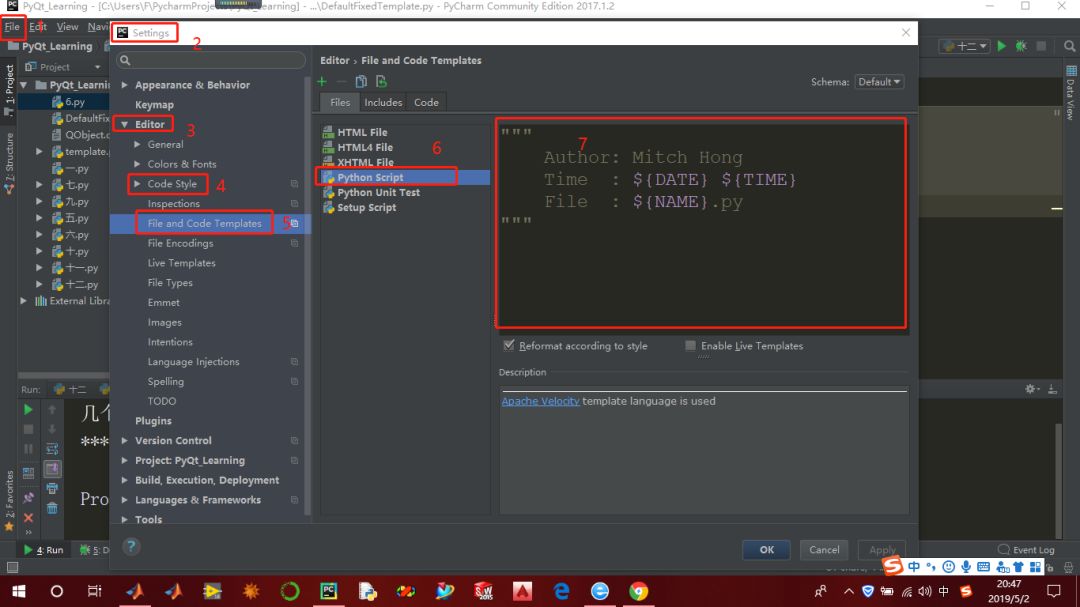Start debug with the bug icon in toolbar
Image resolution: width=1080 pixels, height=607 pixels.
[1021, 46]
